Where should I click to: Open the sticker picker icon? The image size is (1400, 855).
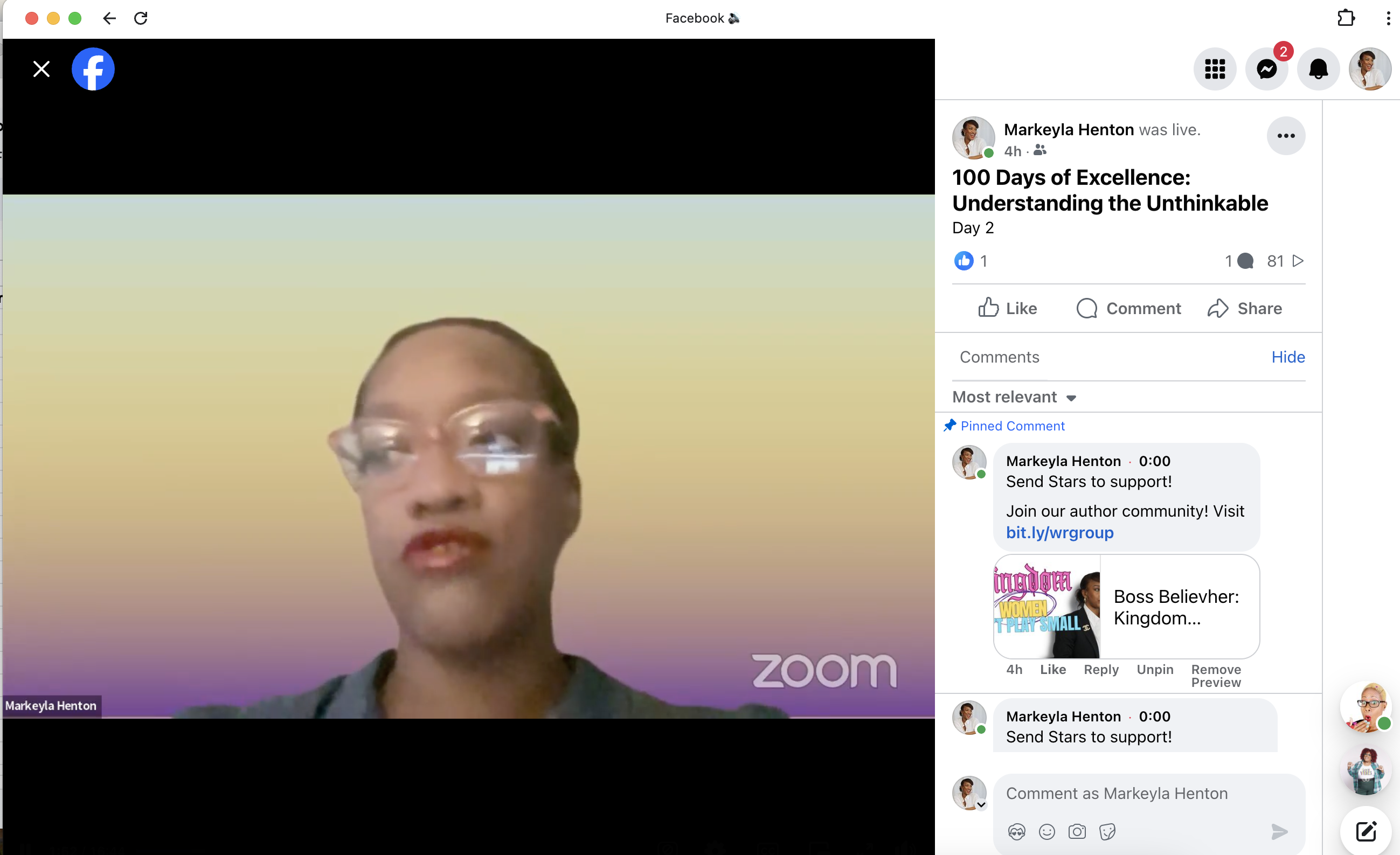pyautogui.click(x=1107, y=832)
